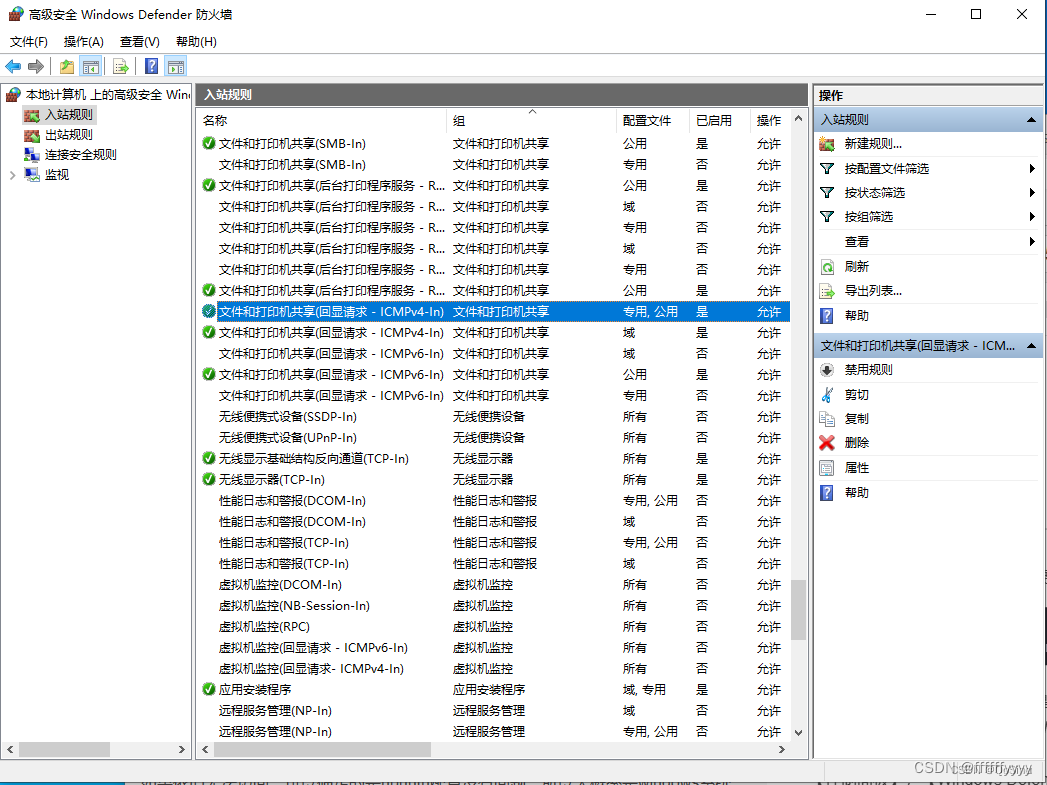
Task: Open the 帮助(H) menu
Action: coord(196,41)
